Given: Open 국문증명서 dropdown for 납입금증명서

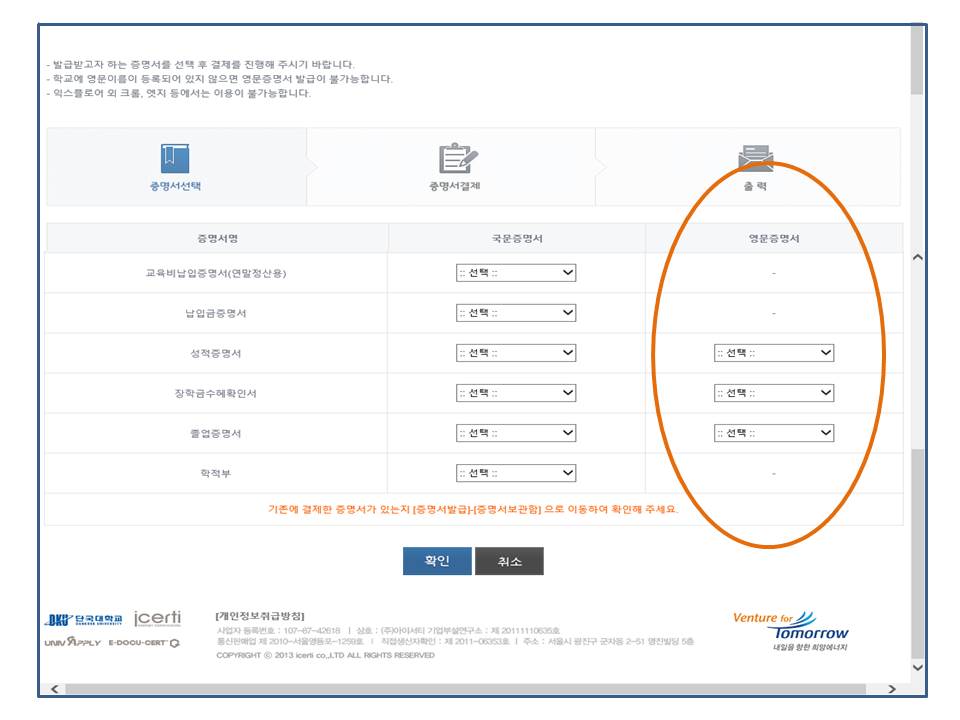Looking at the screenshot, I should point(516,313).
